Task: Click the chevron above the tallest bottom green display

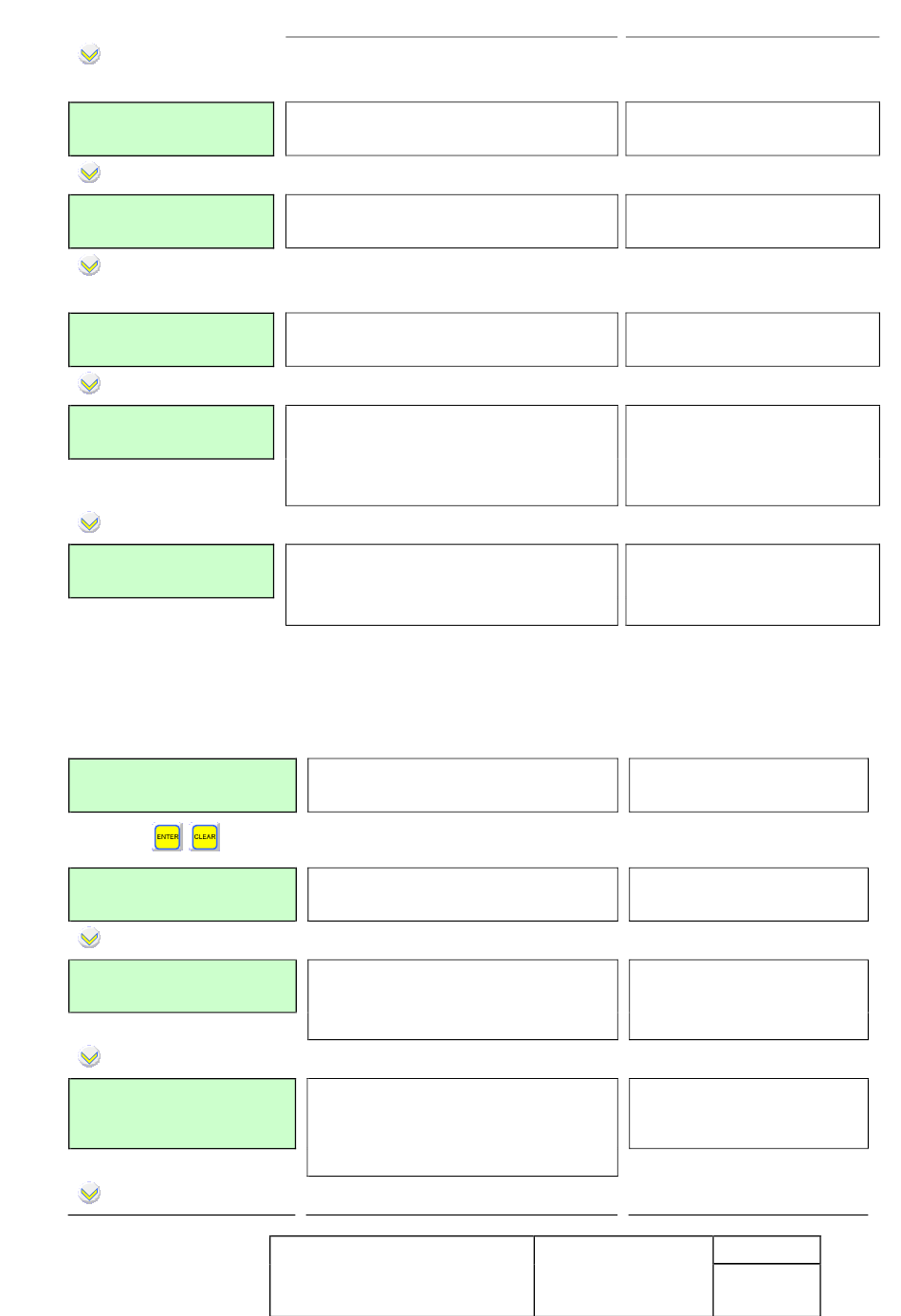Action: pyautogui.click(x=89, y=1056)
